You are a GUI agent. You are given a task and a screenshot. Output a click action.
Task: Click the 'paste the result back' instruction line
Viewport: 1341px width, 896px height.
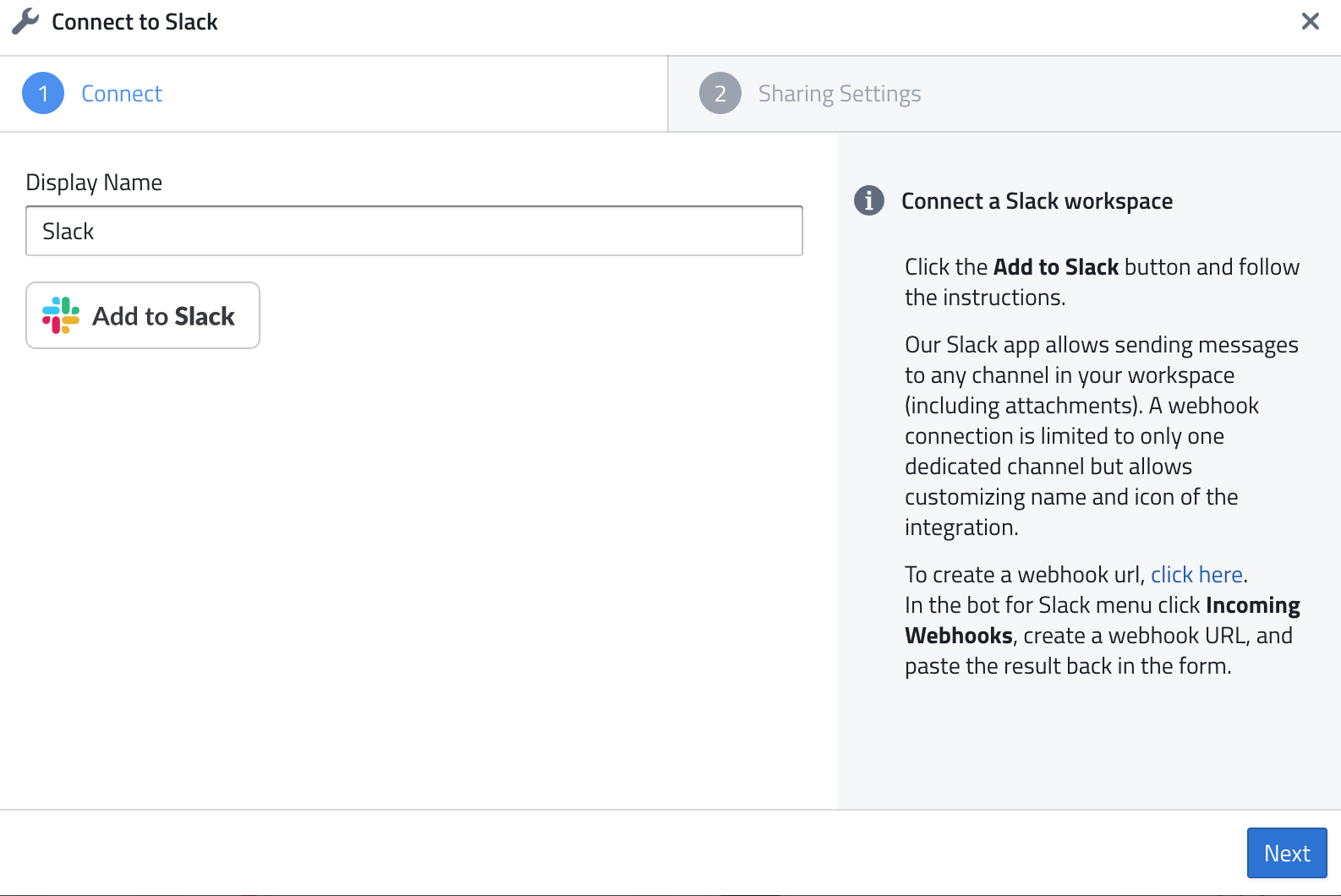pyautogui.click(x=1067, y=666)
